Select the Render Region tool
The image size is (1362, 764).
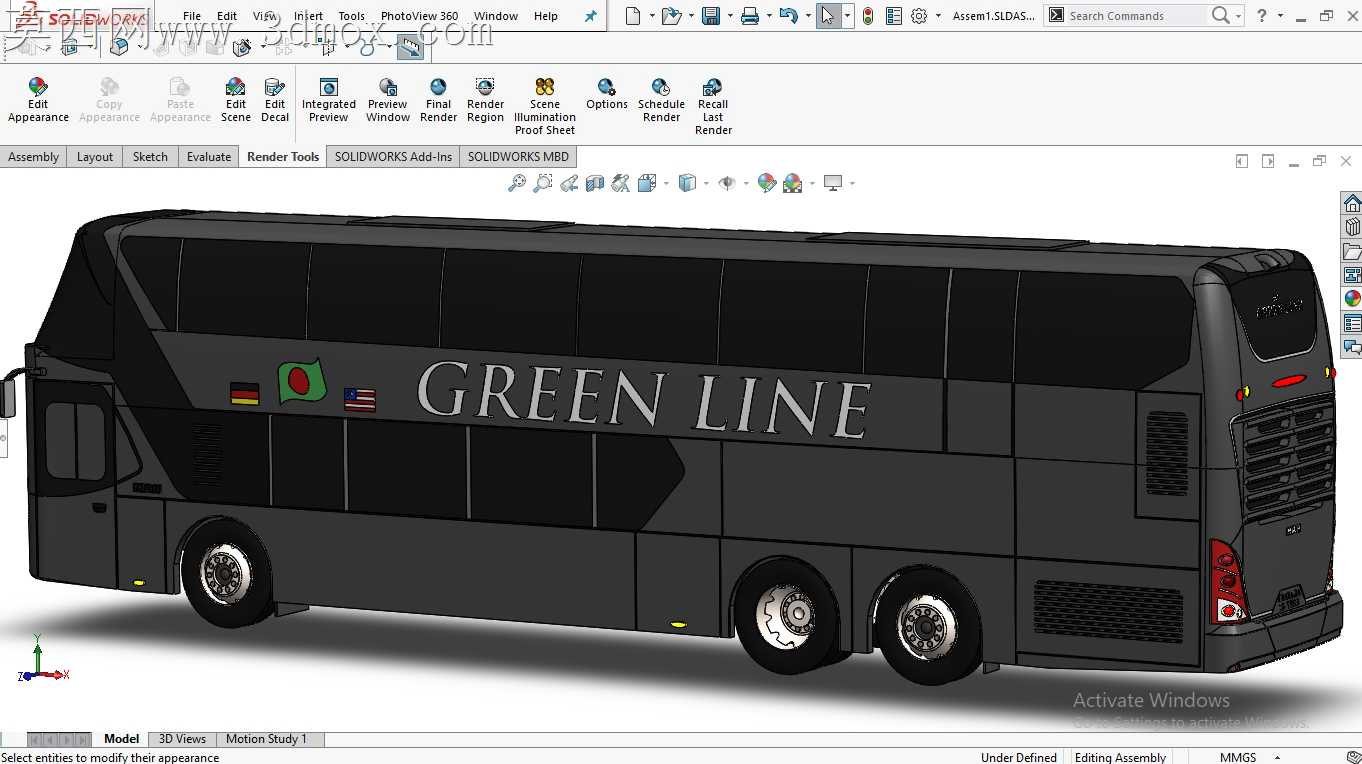[485, 100]
